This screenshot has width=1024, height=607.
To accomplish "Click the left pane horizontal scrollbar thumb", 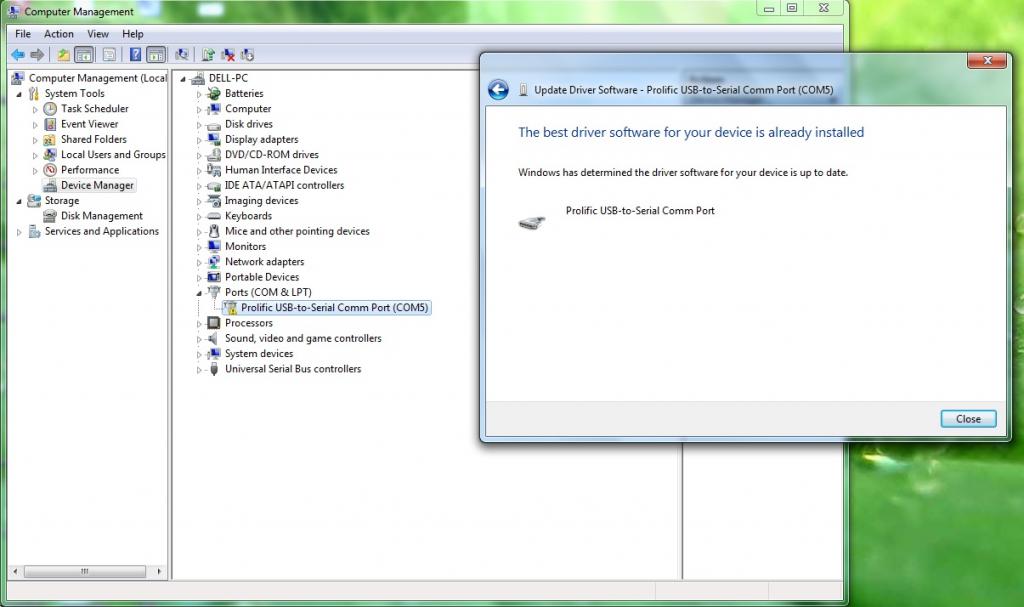I will pos(85,572).
